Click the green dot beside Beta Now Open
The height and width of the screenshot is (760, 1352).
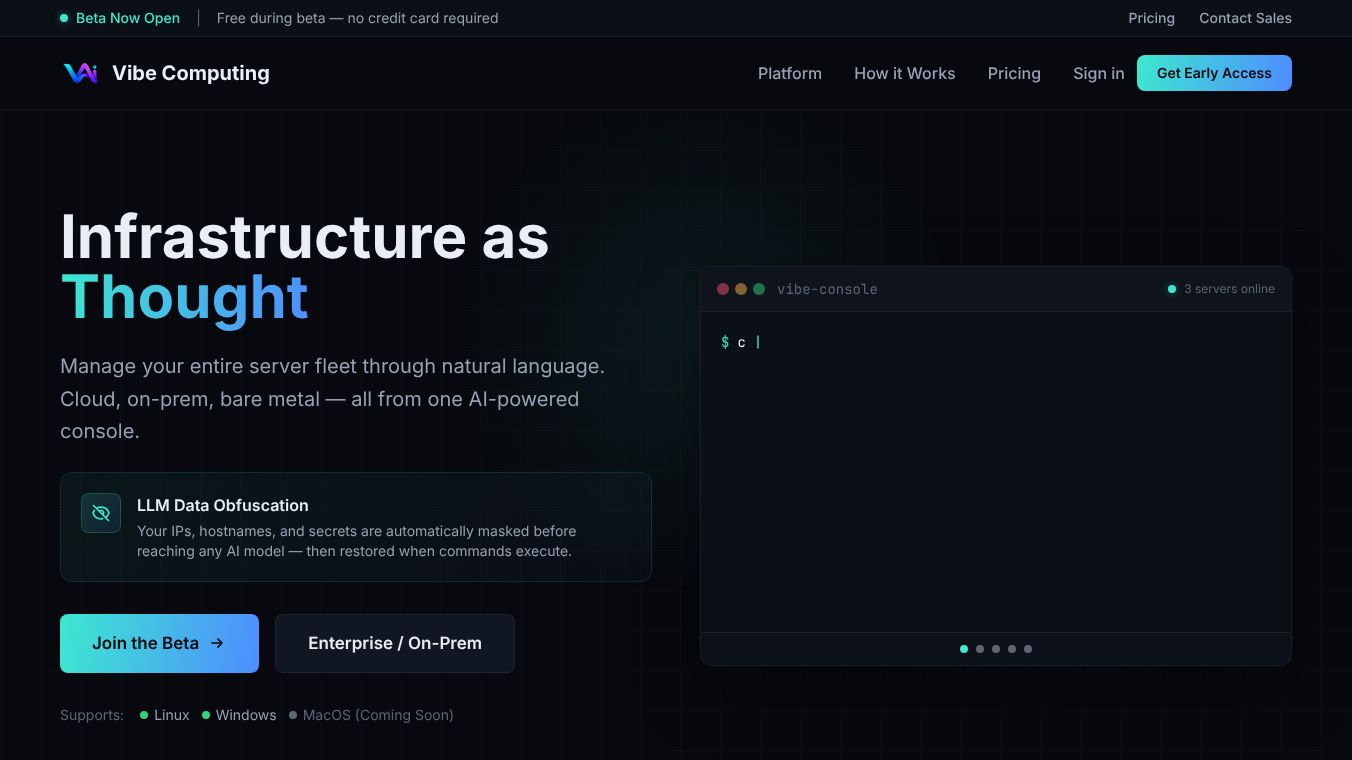tap(64, 18)
